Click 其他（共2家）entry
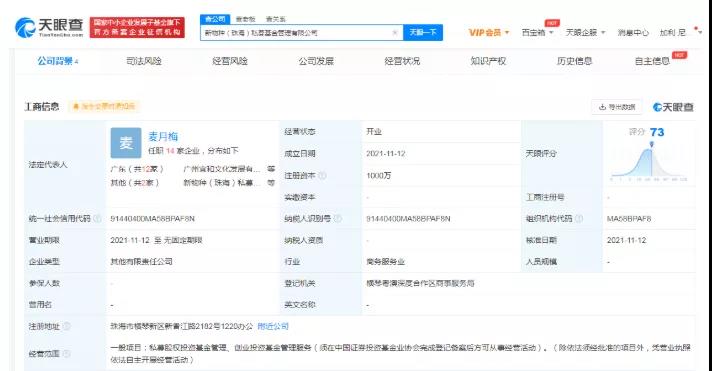 coord(135,183)
